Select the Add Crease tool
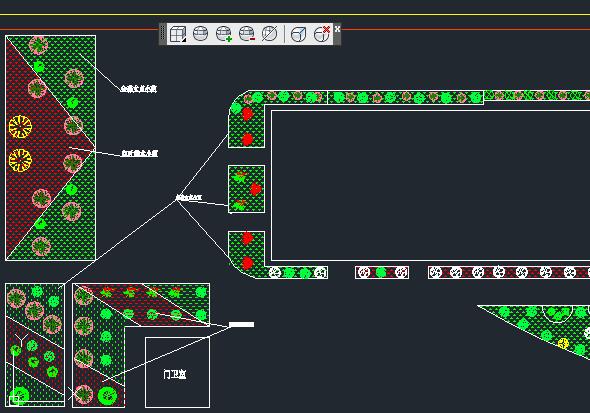The image size is (590, 413). pyautogui.click(x=298, y=34)
